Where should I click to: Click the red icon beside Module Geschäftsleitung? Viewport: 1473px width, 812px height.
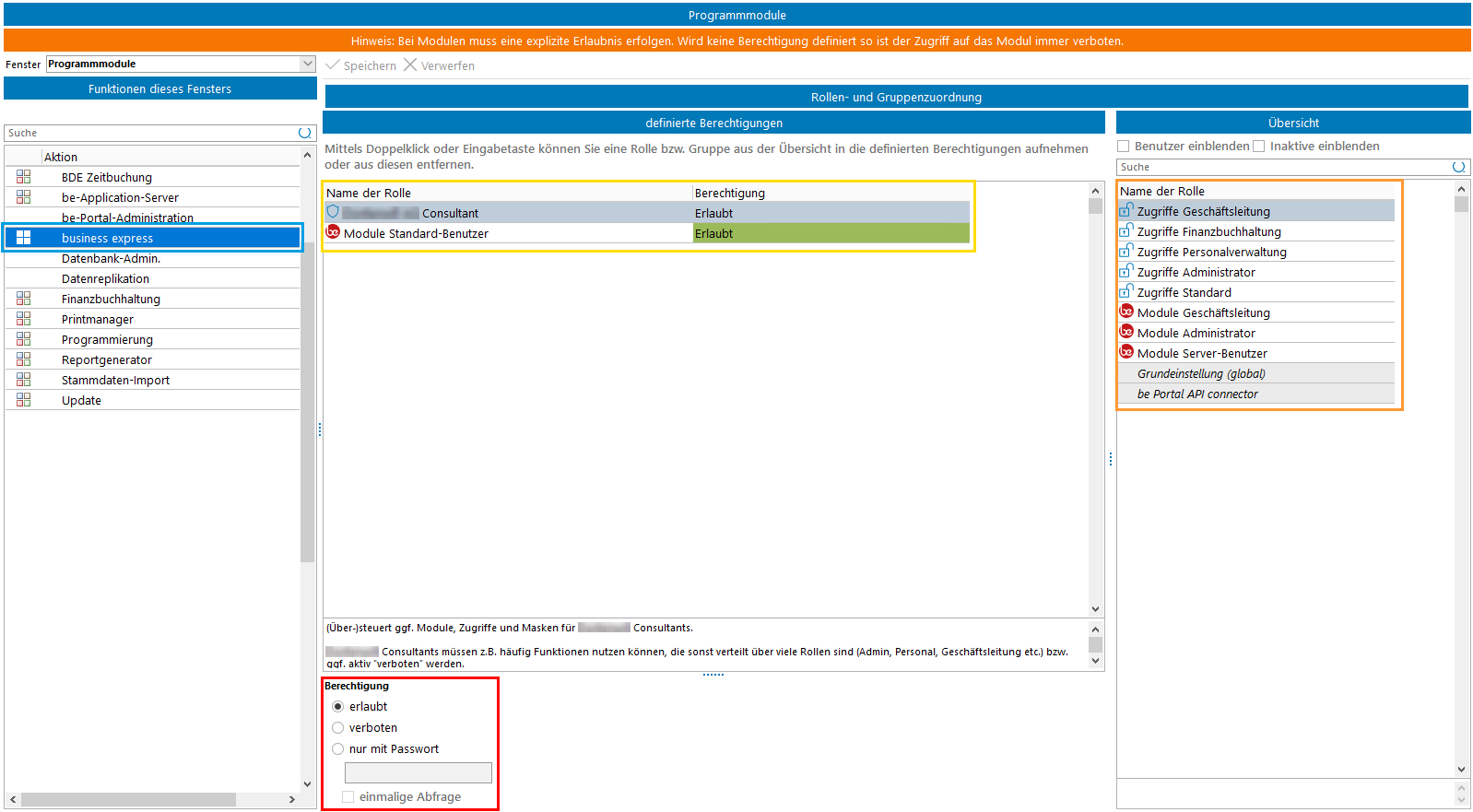tap(1126, 312)
